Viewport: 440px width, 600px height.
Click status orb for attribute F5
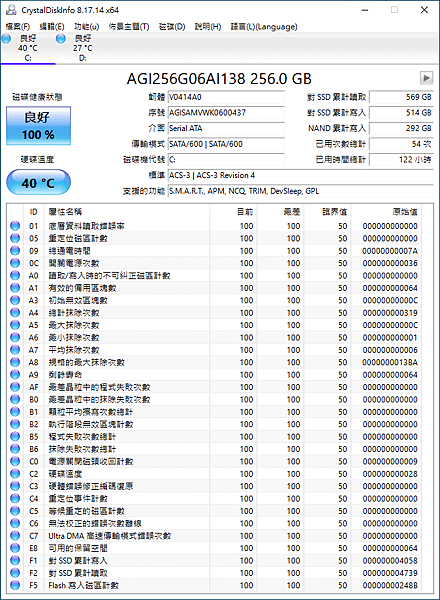click(x=15, y=585)
